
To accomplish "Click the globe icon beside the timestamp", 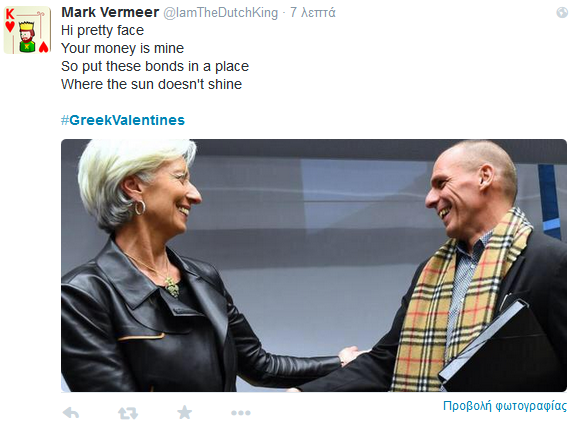I will pos(562,12).
